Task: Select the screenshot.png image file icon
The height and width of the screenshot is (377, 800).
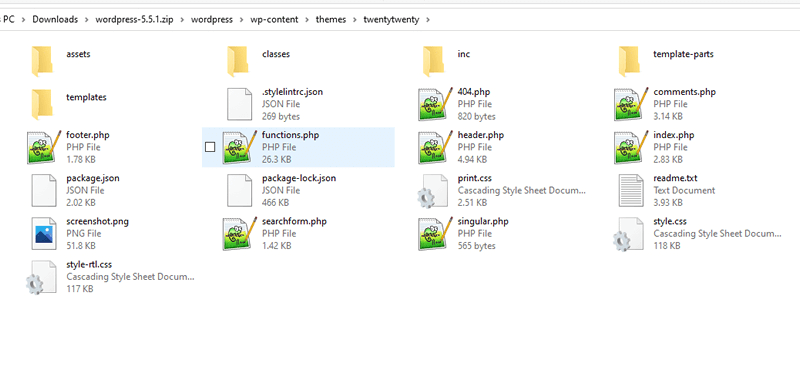Action: [x=44, y=234]
